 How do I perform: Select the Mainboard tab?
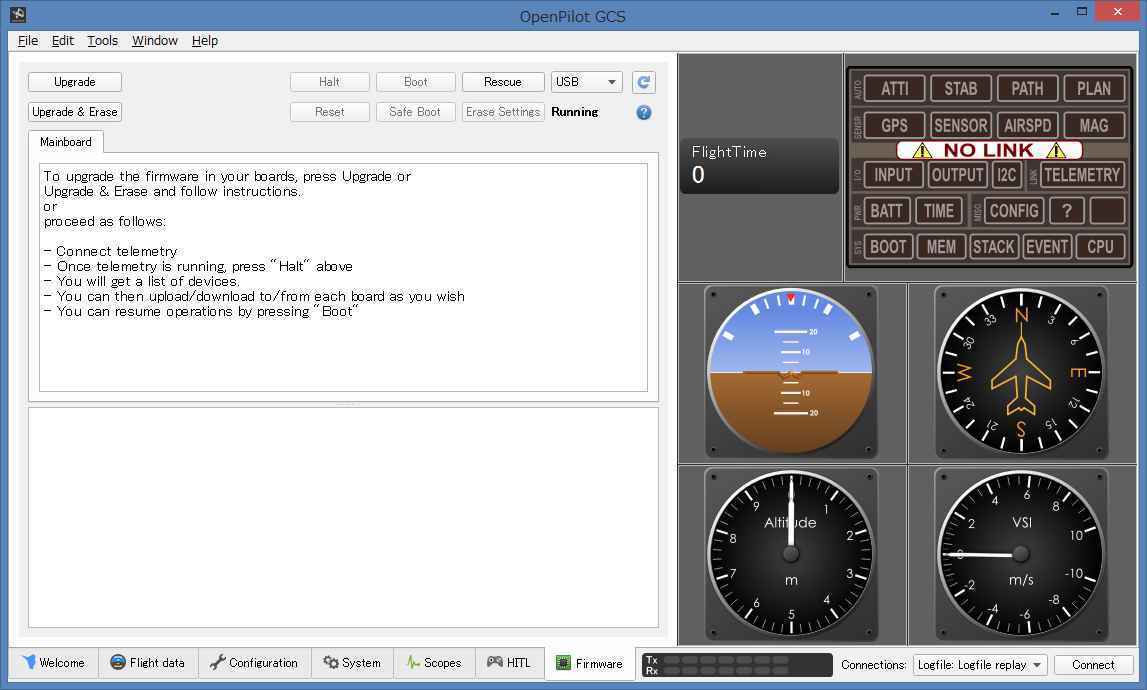pos(66,142)
